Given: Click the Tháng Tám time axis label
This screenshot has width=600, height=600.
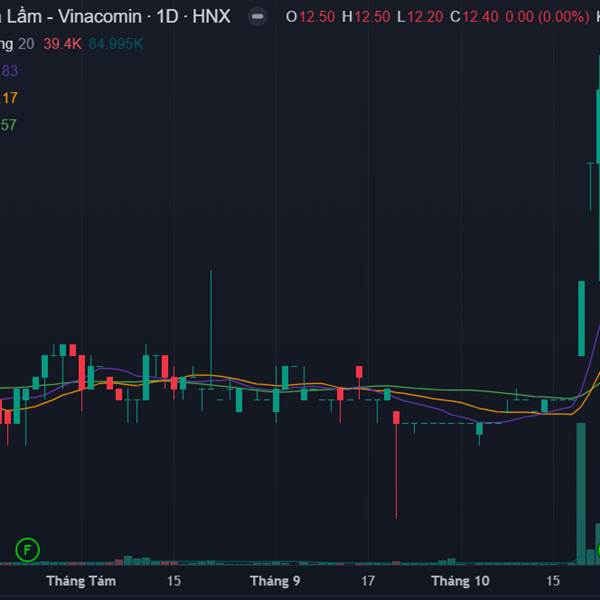Looking at the screenshot, I should (x=81, y=581).
